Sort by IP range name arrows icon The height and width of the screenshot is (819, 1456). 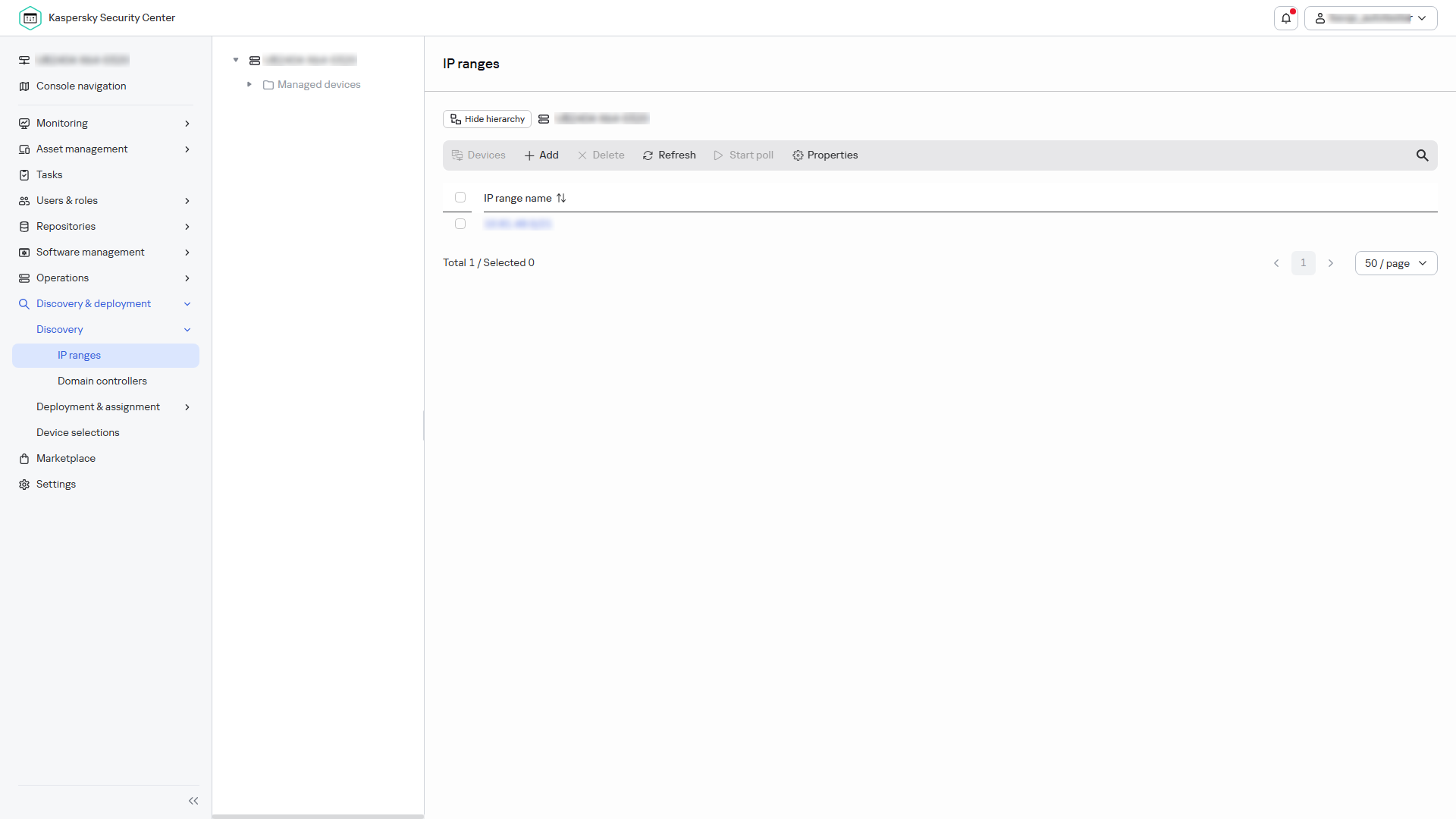click(561, 198)
